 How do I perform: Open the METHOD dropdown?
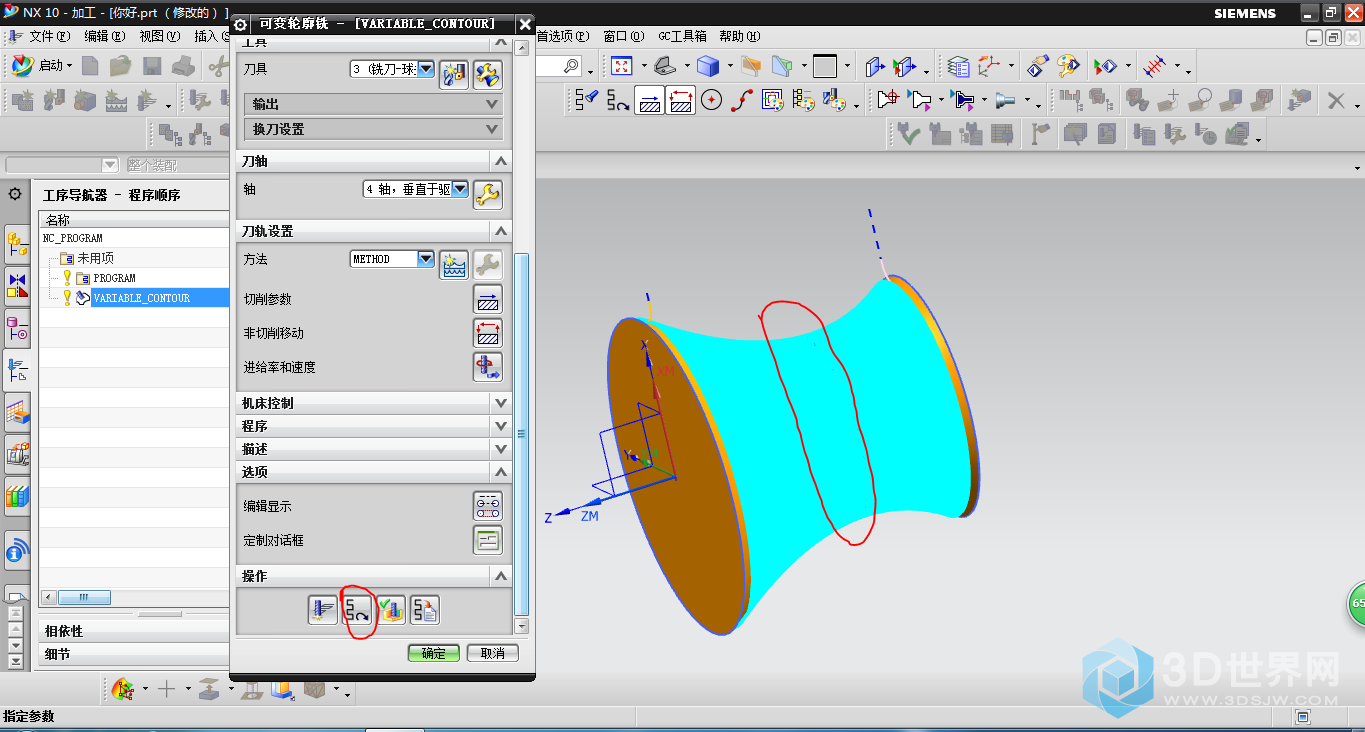(x=426, y=259)
